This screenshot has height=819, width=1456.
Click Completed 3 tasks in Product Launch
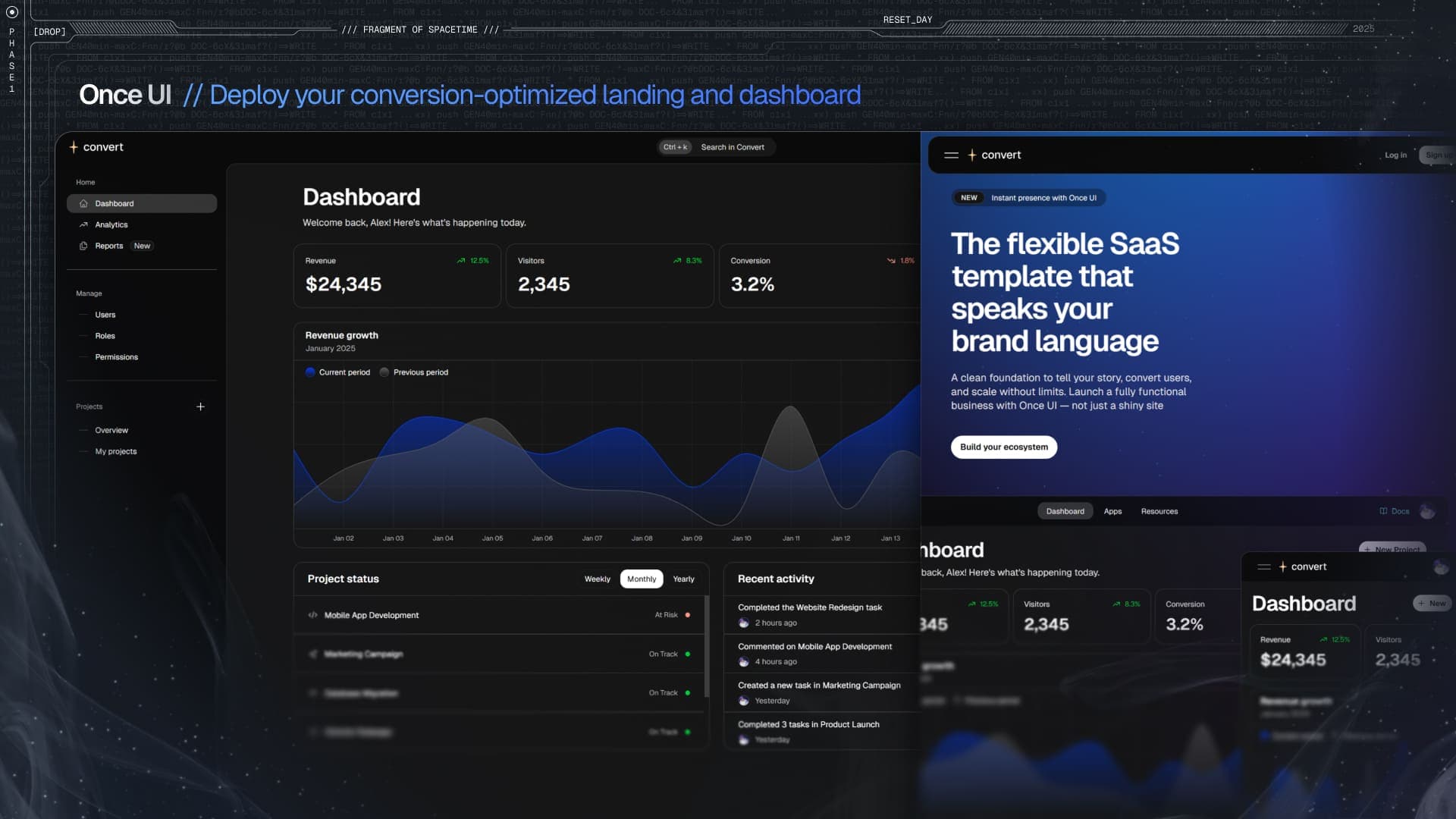[x=808, y=724]
